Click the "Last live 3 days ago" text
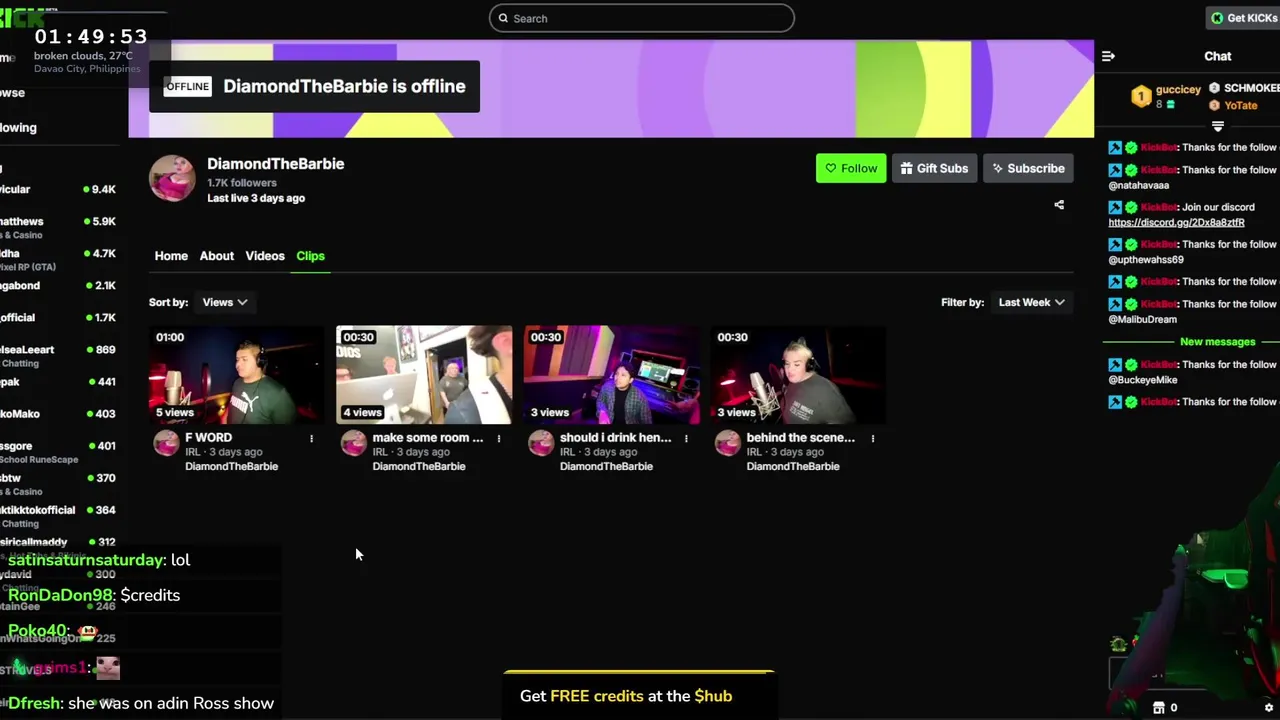Image resolution: width=1280 pixels, height=720 pixels. (256, 198)
